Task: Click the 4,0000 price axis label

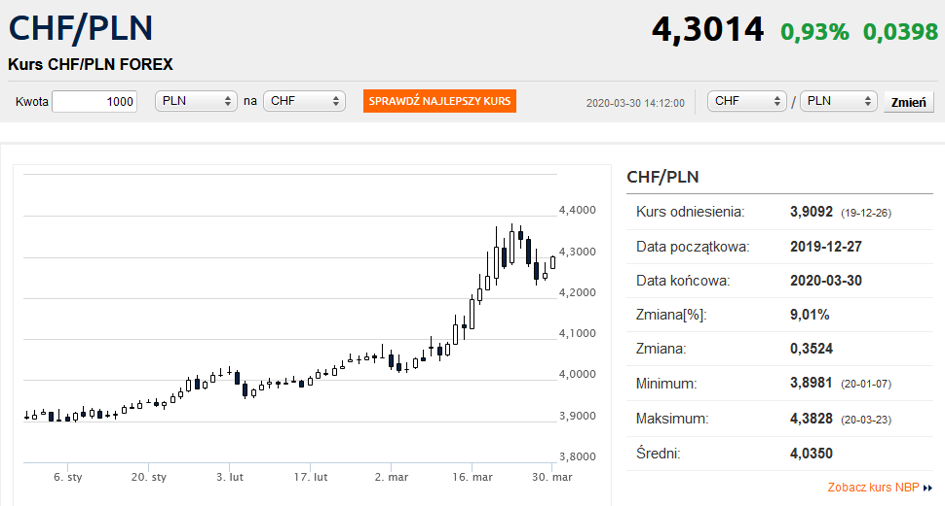Action: point(577,374)
